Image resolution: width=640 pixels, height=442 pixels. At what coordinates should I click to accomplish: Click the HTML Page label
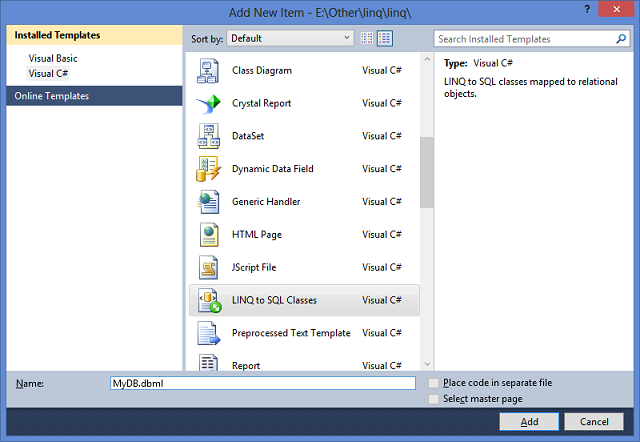click(257, 235)
